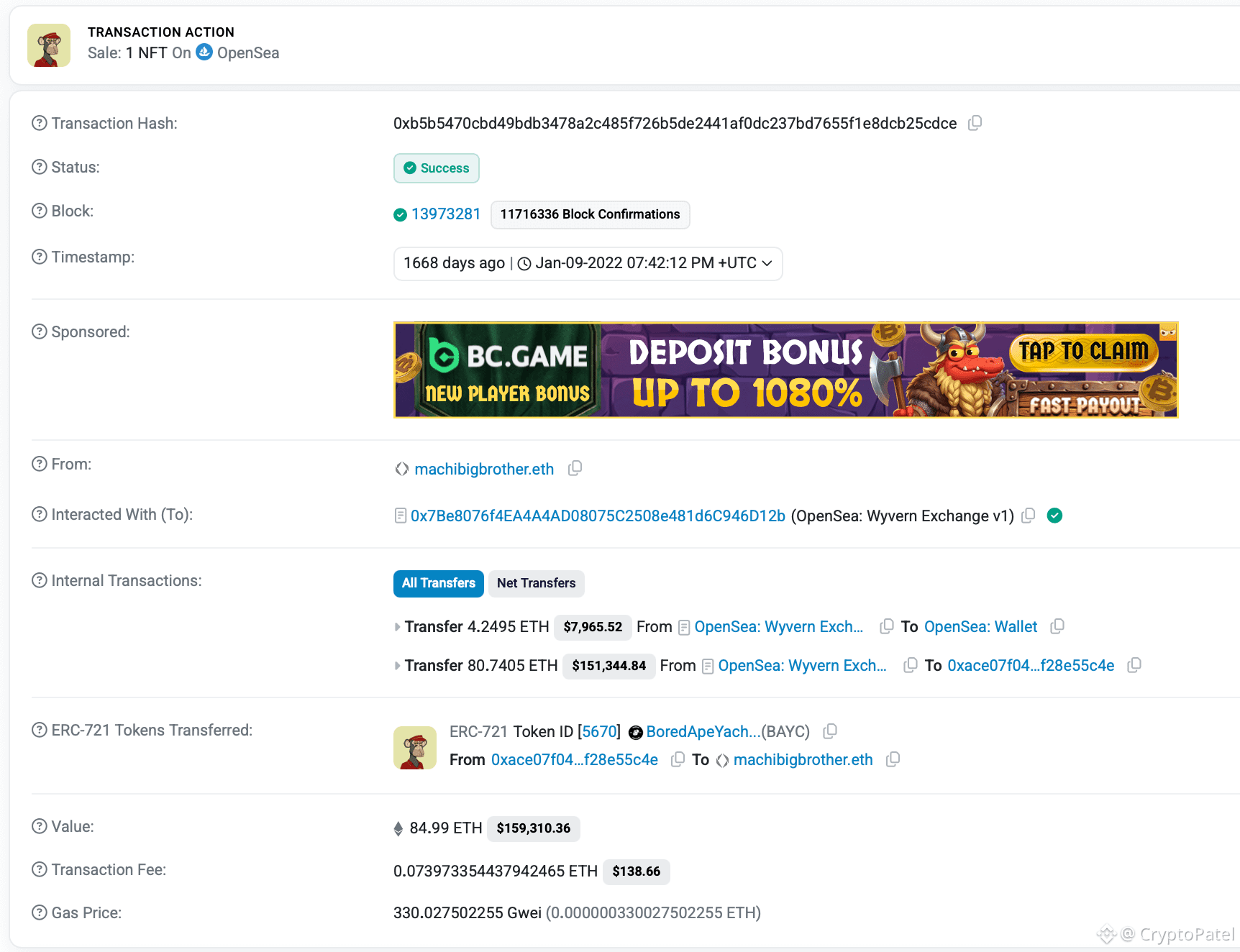The image size is (1240, 952).
Task: Click the Interacted With (To) help icon
Action: point(40,514)
